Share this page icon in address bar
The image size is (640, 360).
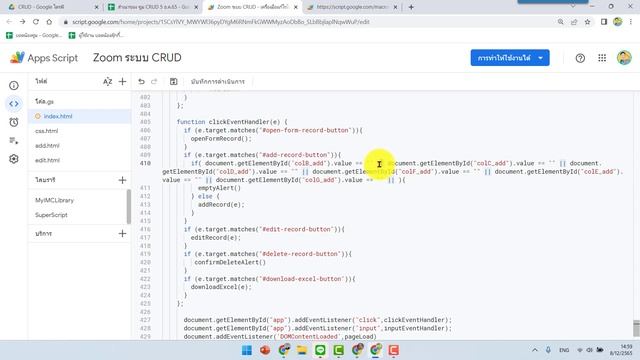point(574,22)
